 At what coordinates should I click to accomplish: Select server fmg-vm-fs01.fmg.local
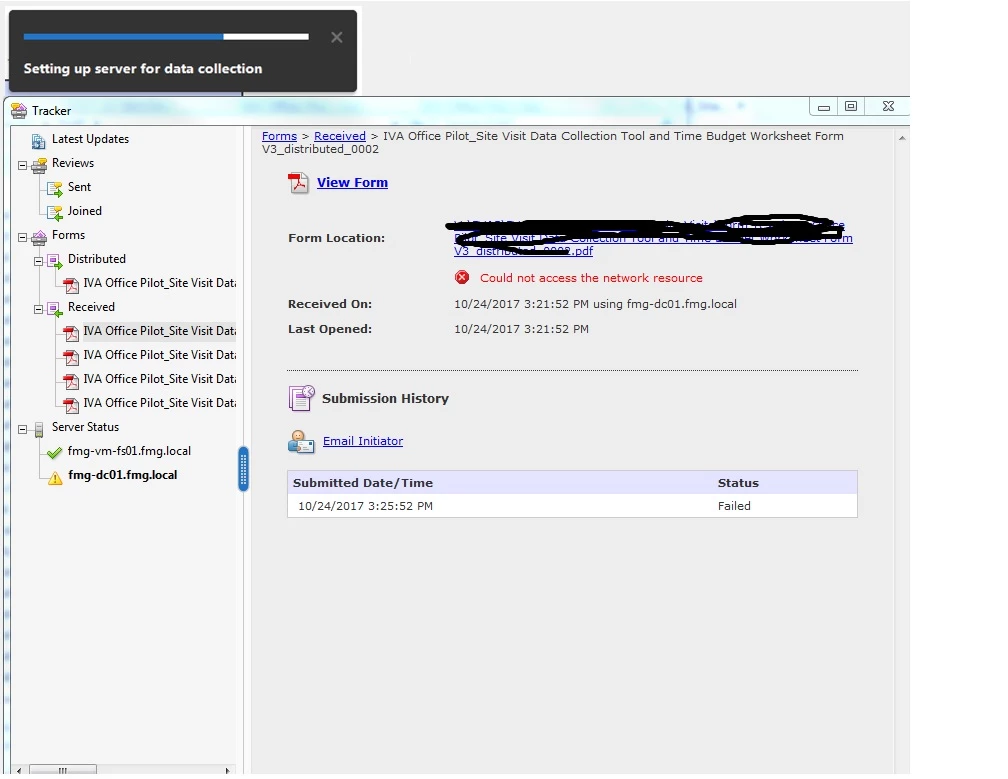[129, 451]
